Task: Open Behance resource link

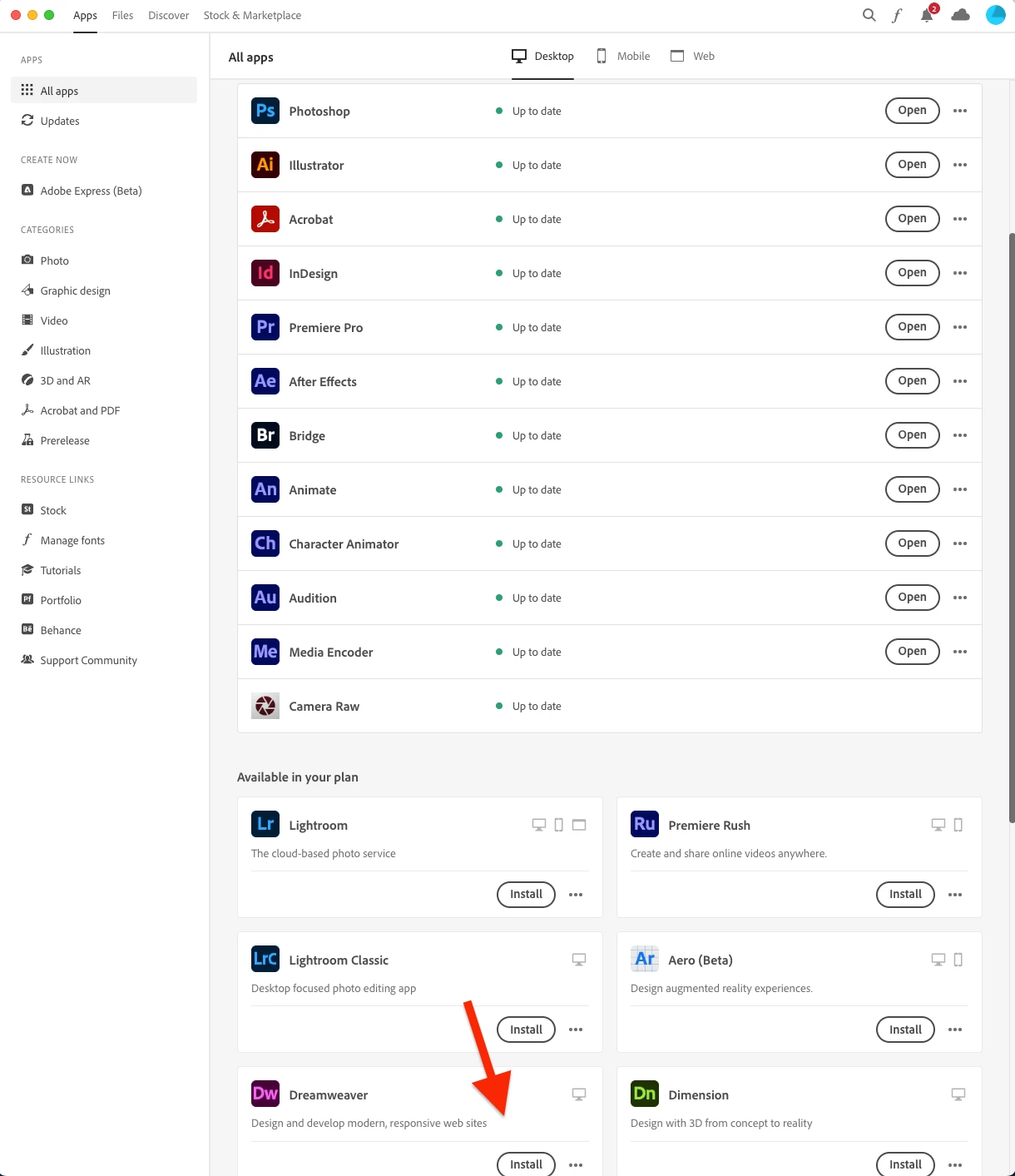Action: coord(104,630)
